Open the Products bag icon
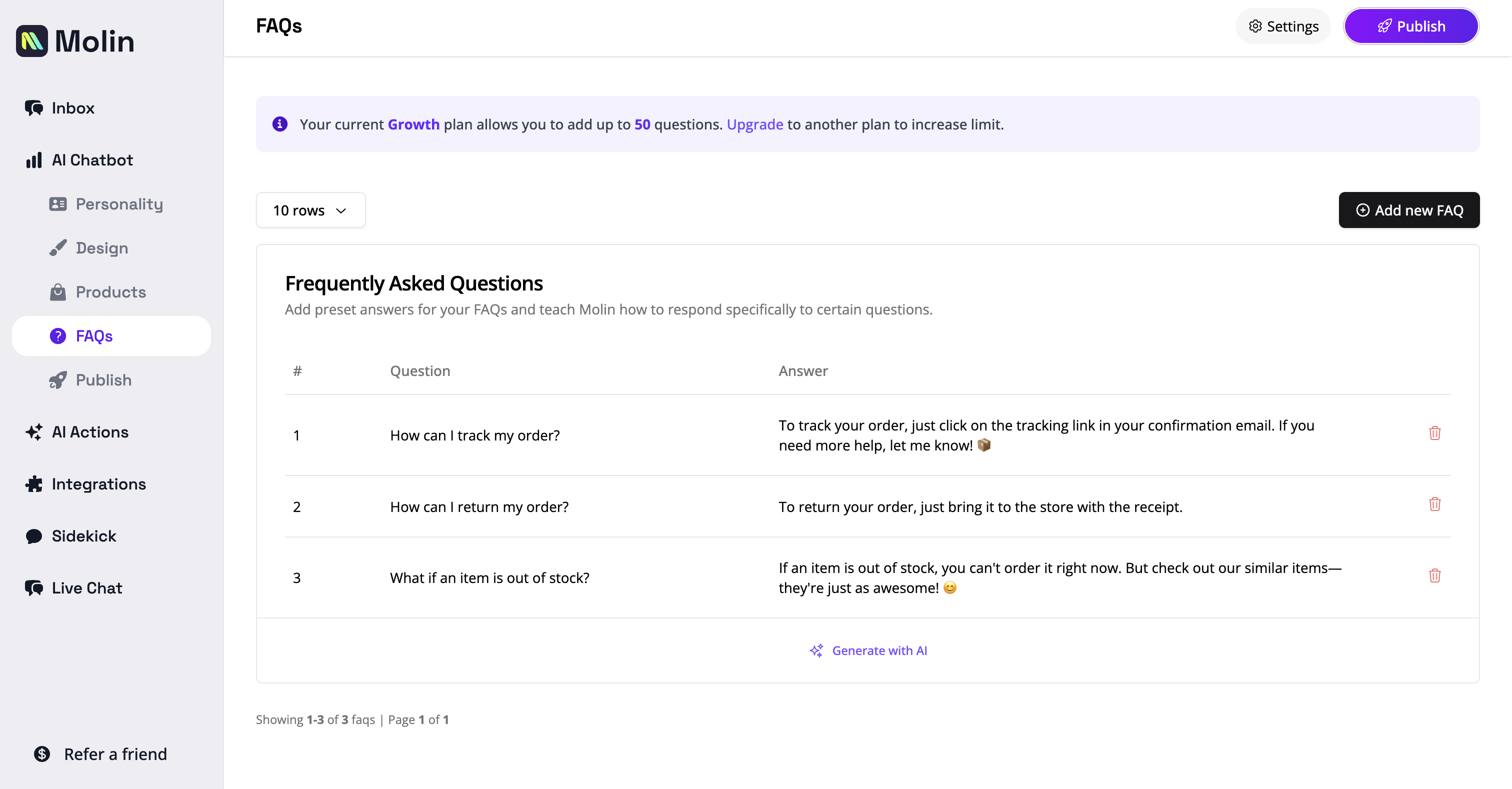Screen dimensions: 1512x789 pos(58,292)
